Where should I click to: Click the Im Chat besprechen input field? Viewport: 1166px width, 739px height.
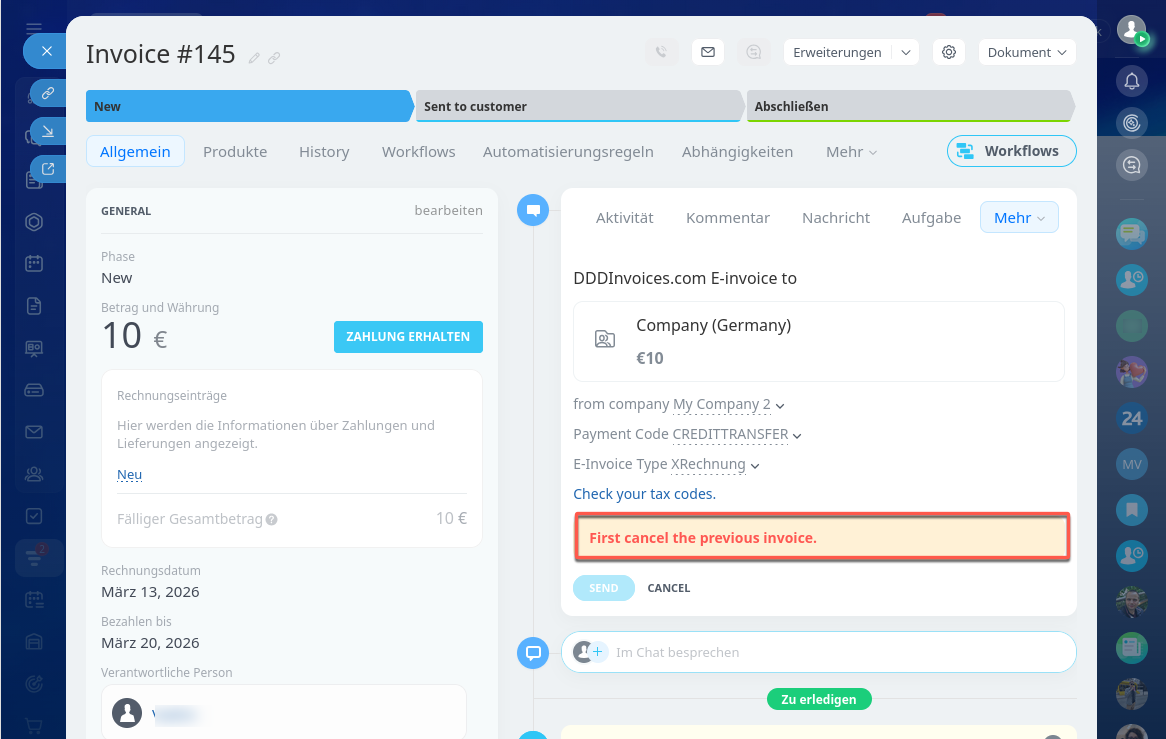[830, 652]
